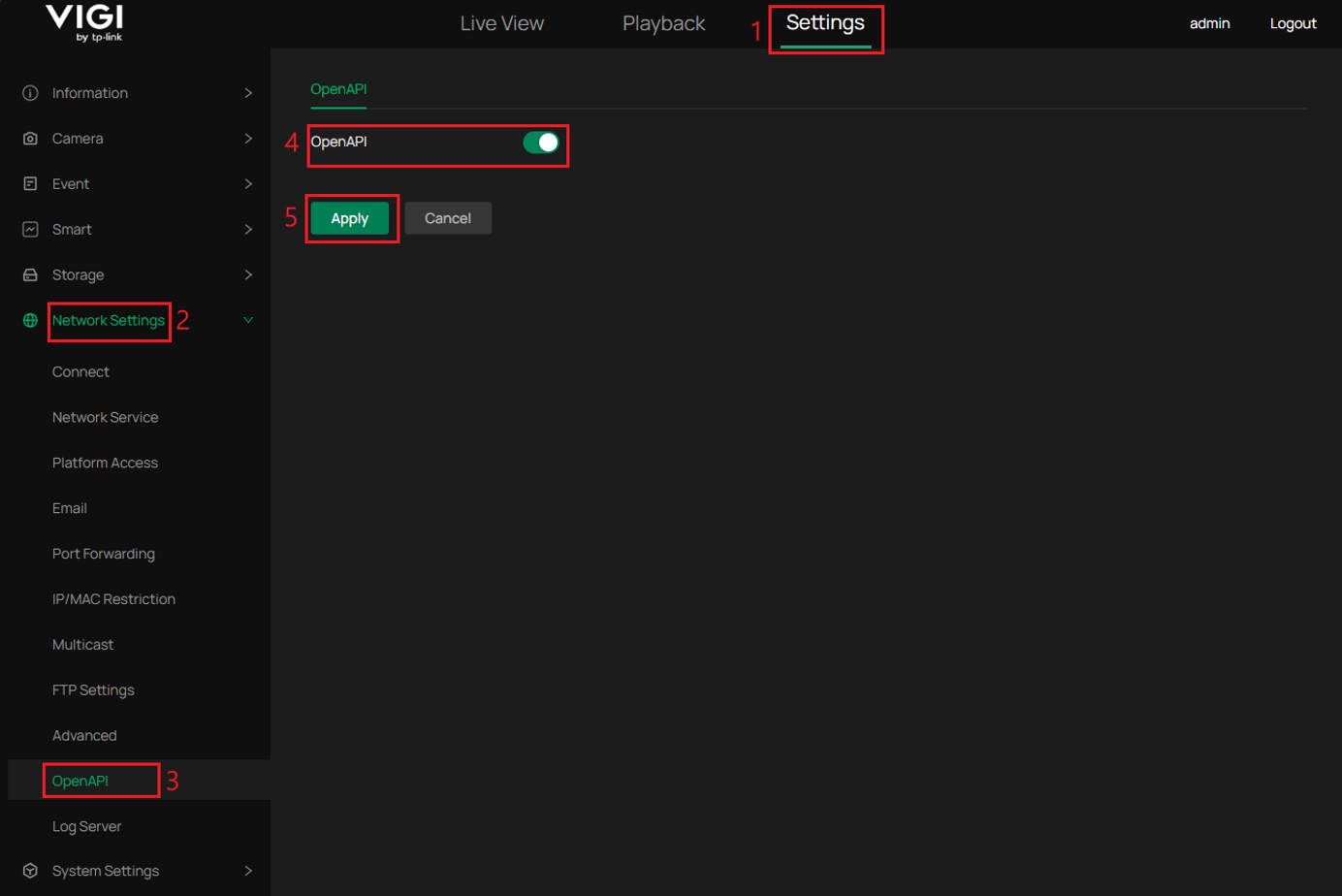Expand the Information menu chevron
Image resolution: width=1342 pixels, height=896 pixels.
click(248, 93)
